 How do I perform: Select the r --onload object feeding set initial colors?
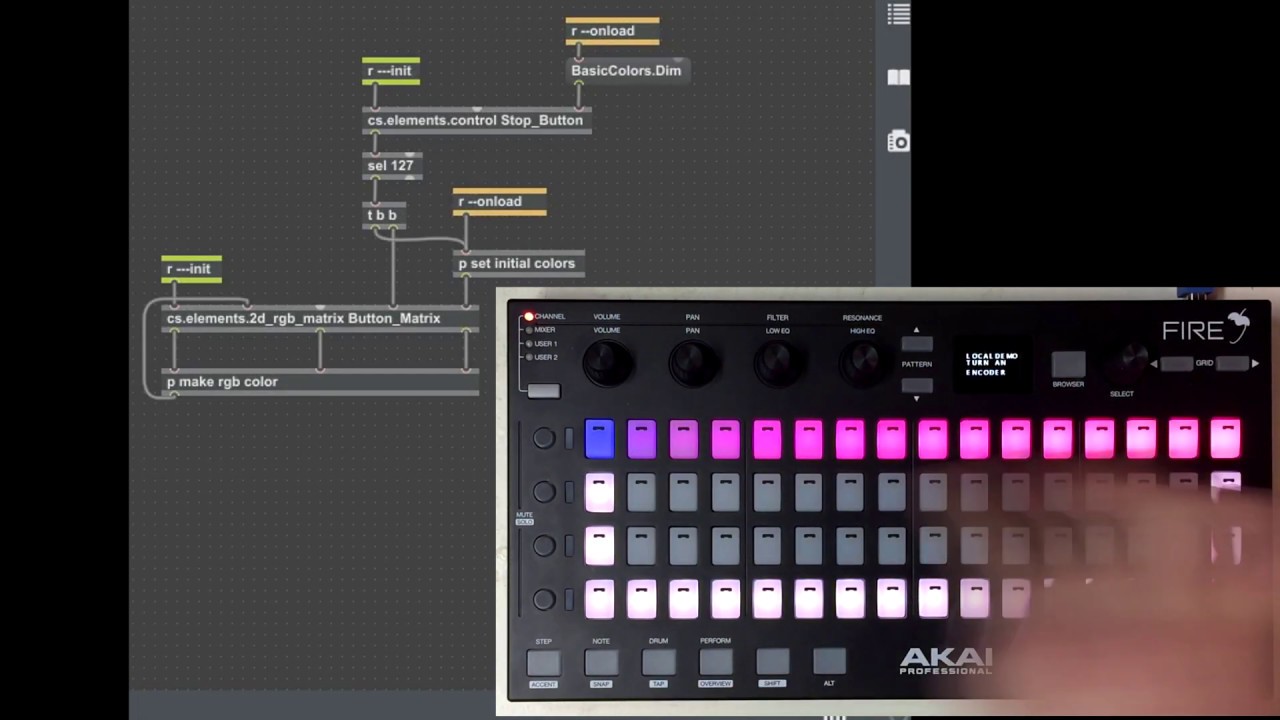(x=500, y=201)
